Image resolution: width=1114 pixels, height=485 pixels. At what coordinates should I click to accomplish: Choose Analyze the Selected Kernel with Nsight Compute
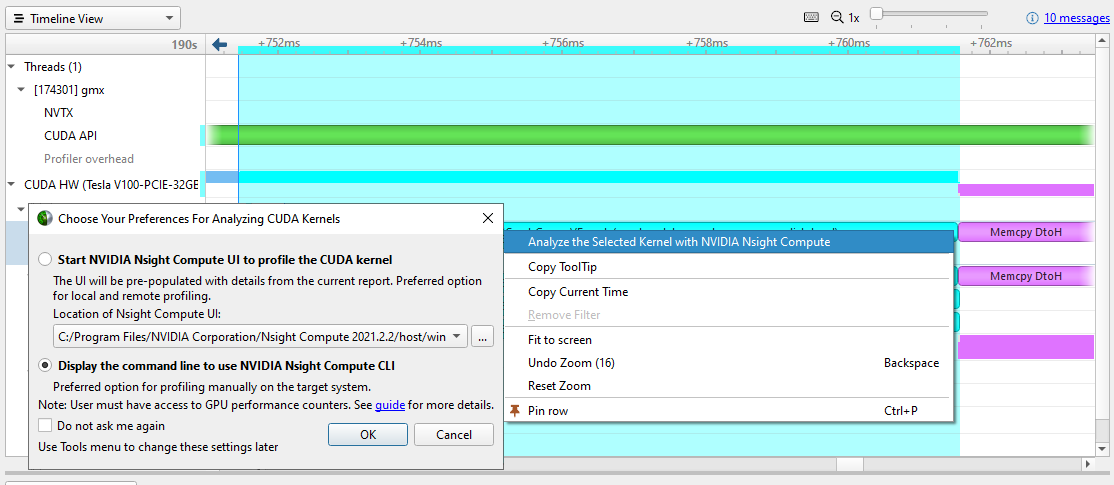pyautogui.click(x=728, y=241)
